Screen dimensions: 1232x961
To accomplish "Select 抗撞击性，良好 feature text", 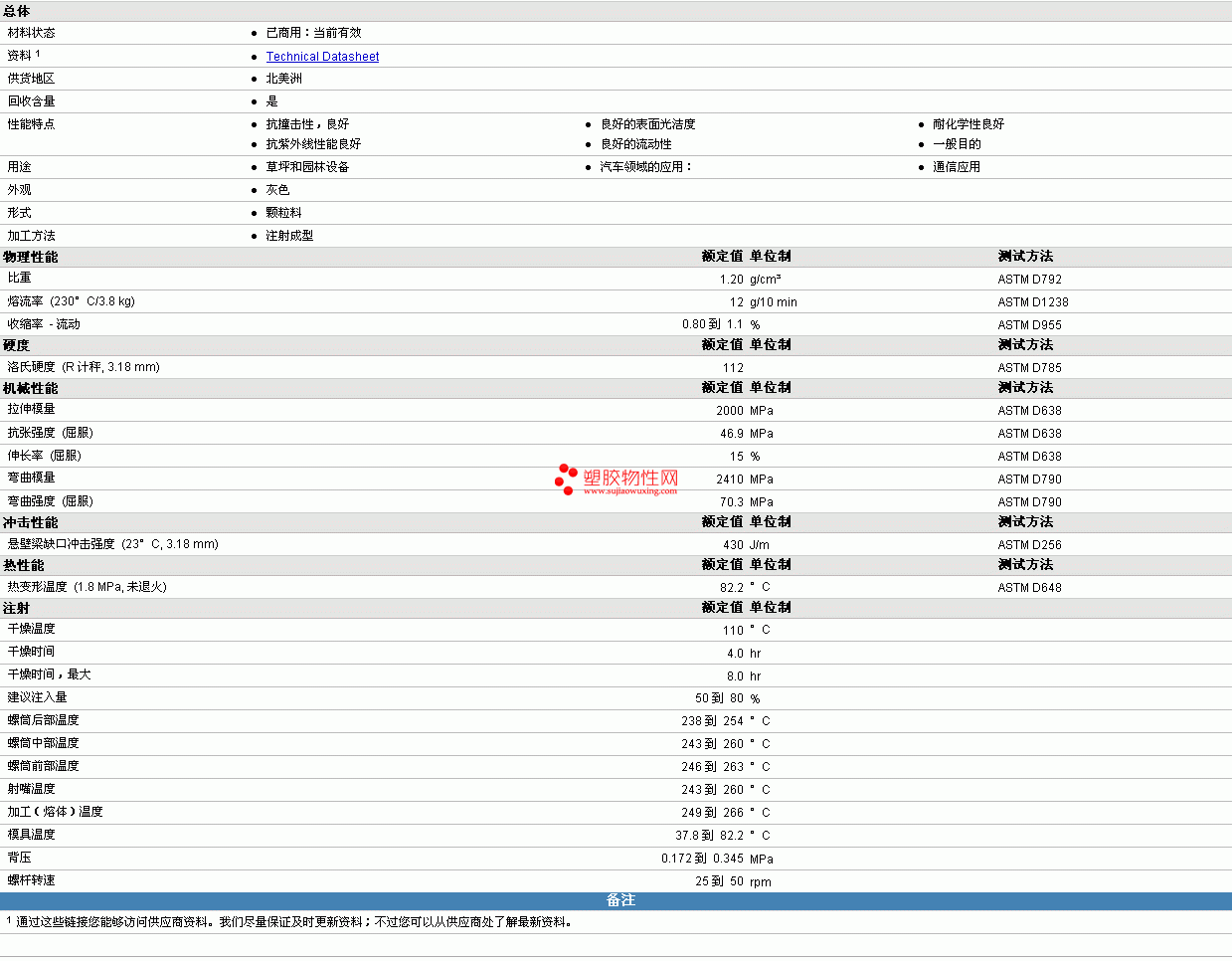I will click(x=307, y=124).
